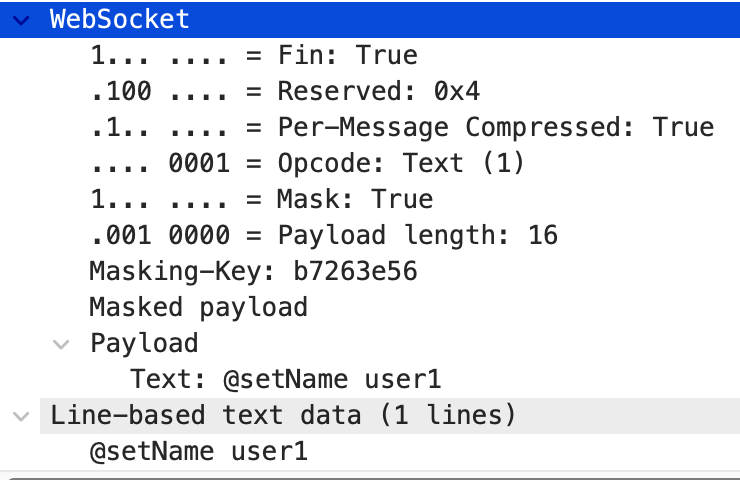Click the pane divider below packet details

pyautogui.click(x=370, y=477)
